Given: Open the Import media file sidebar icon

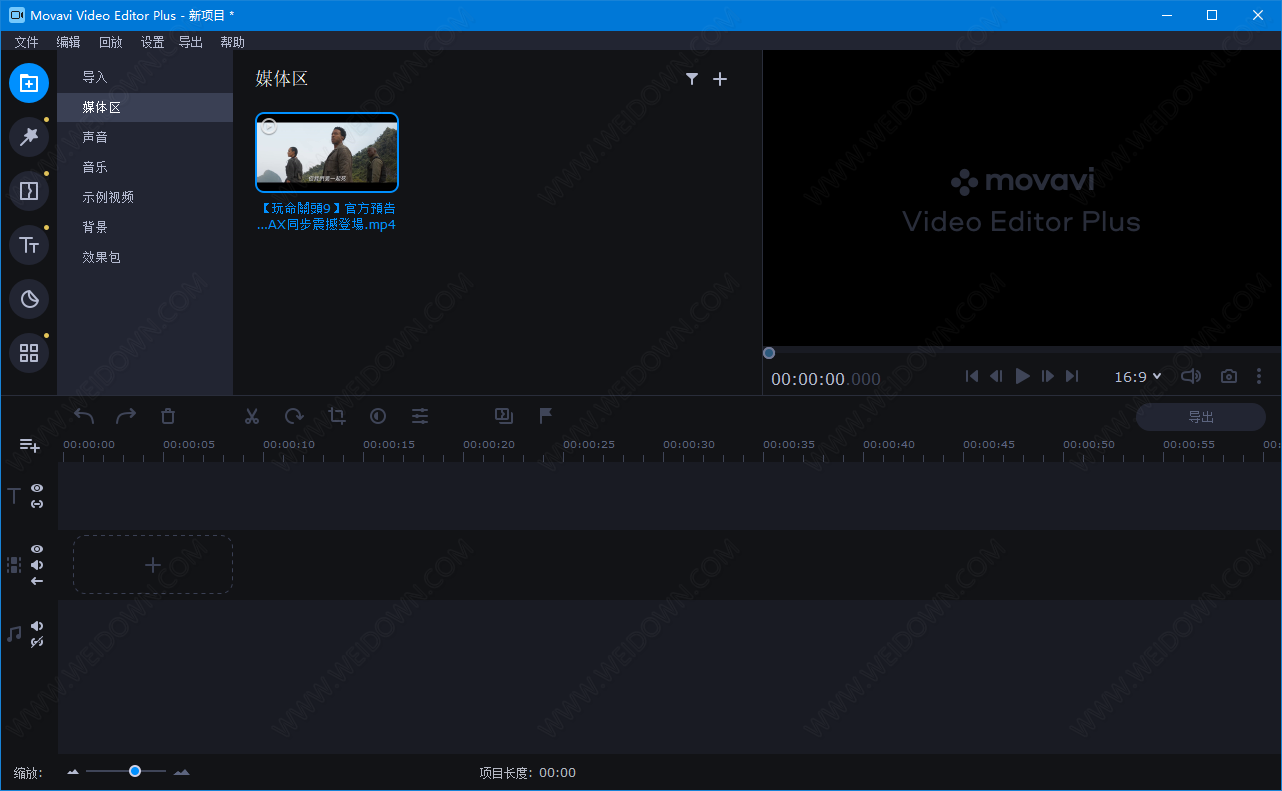Looking at the screenshot, I should click(29, 83).
